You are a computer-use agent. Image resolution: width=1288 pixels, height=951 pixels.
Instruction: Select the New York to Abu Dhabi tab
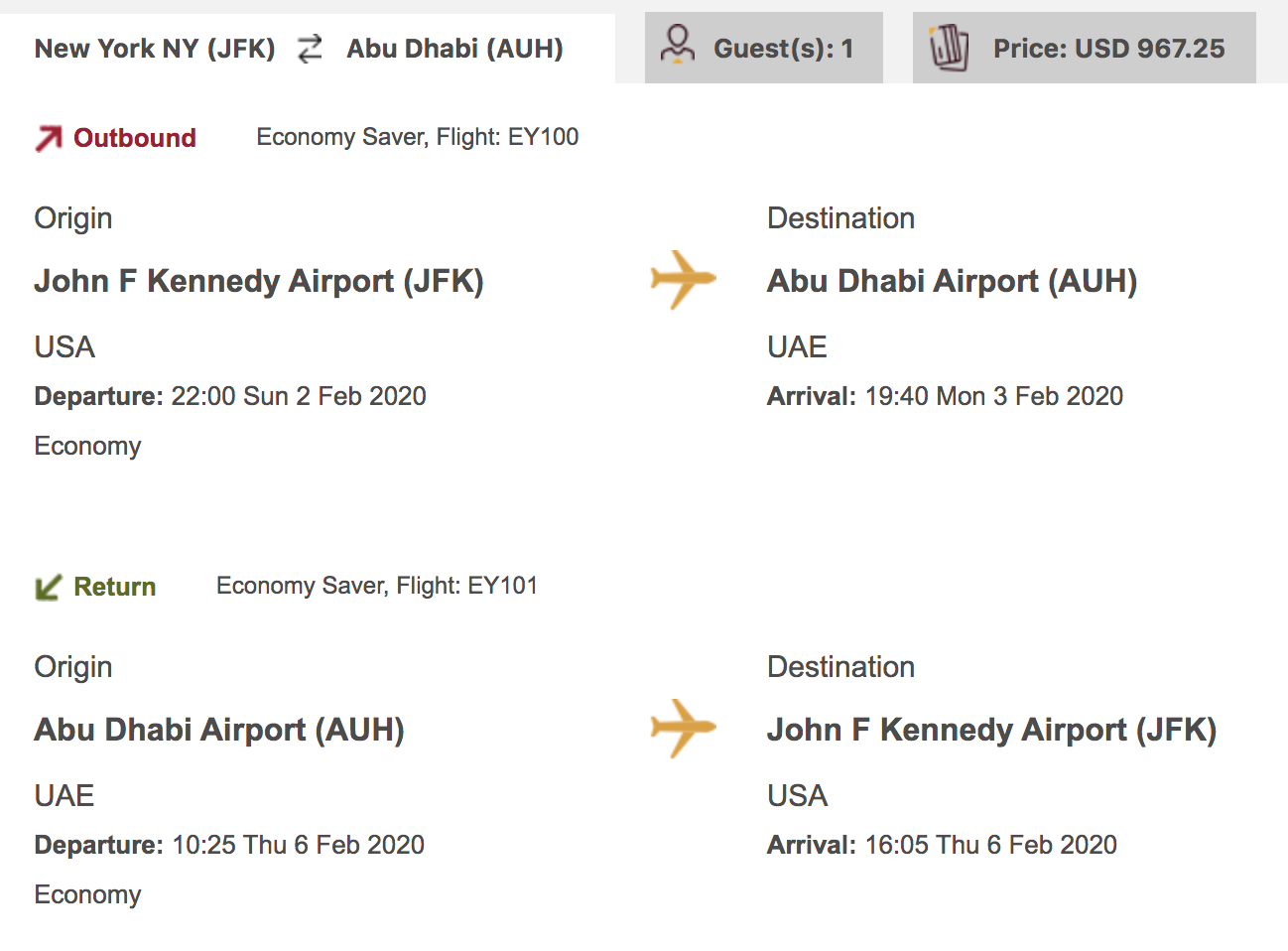[308, 48]
